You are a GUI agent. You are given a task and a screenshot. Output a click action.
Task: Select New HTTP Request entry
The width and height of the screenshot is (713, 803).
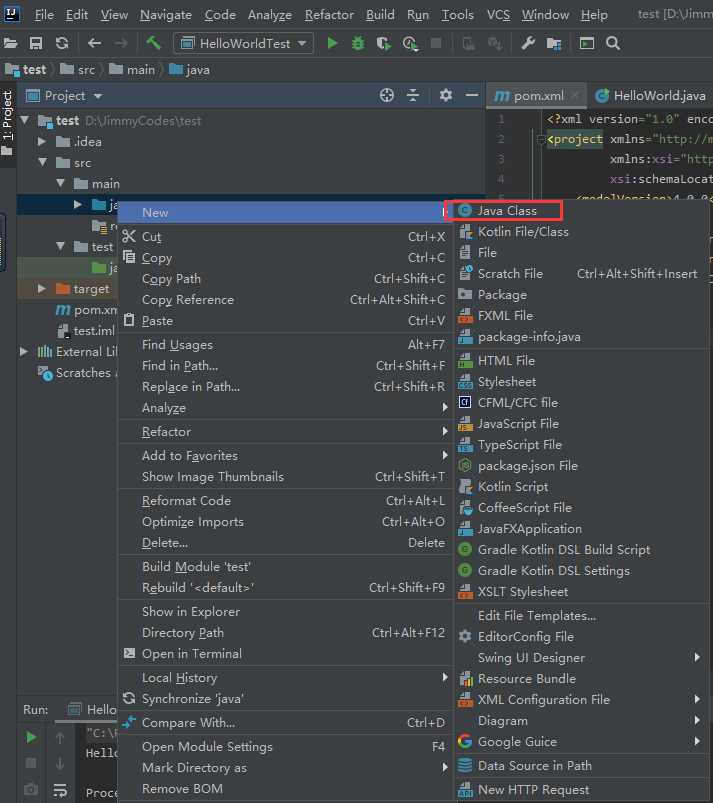click(x=582, y=790)
